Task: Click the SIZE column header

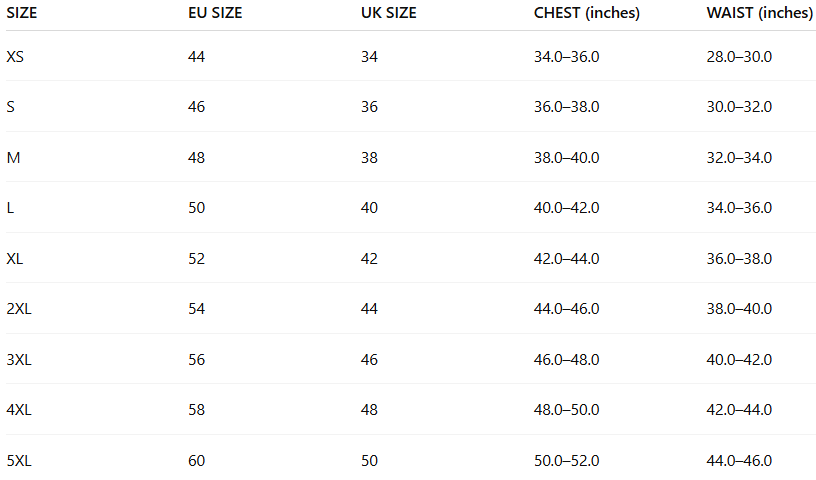Action: point(21,13)
